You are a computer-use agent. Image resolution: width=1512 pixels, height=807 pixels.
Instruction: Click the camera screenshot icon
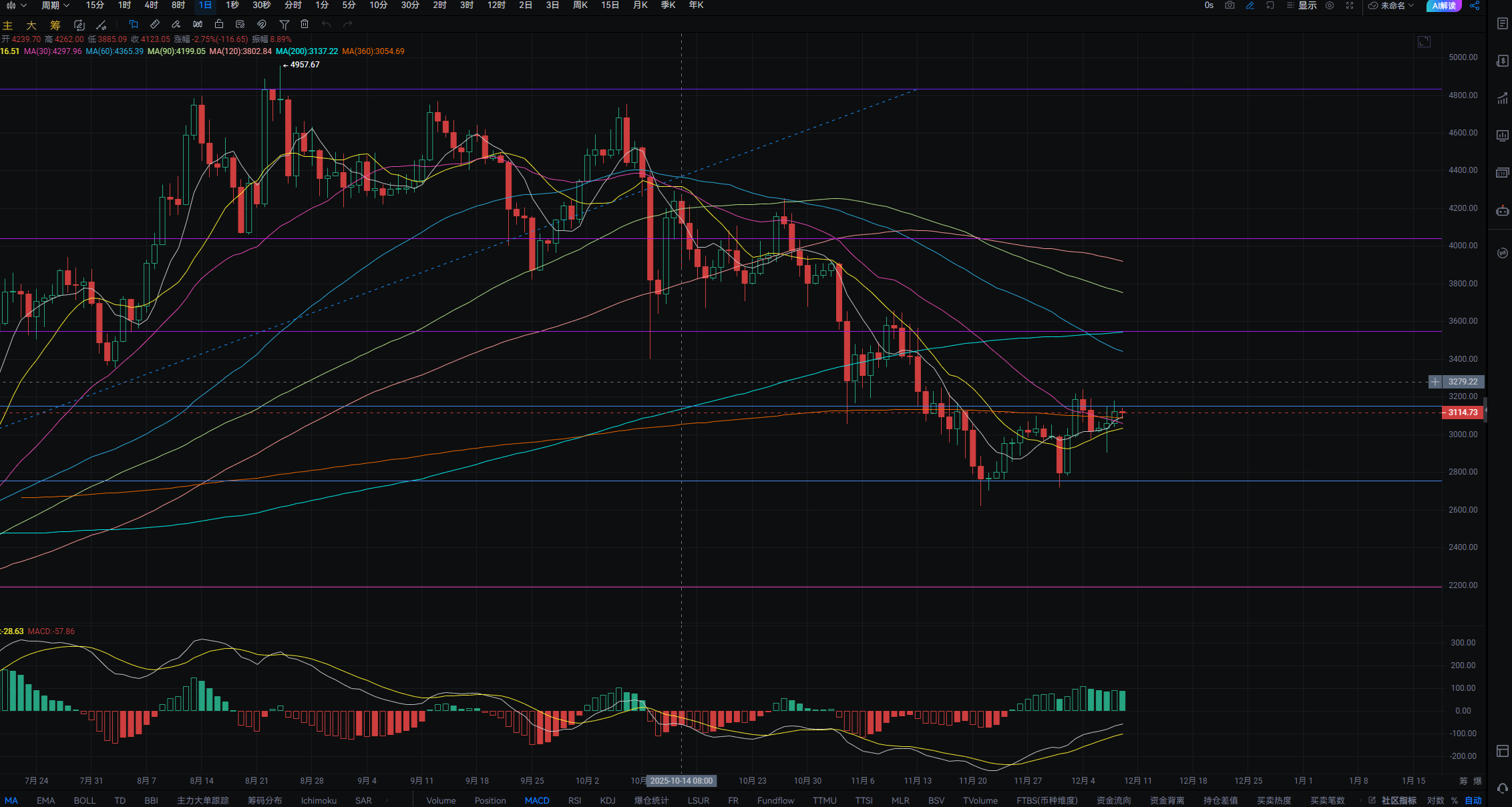[x=1230, y=5]
